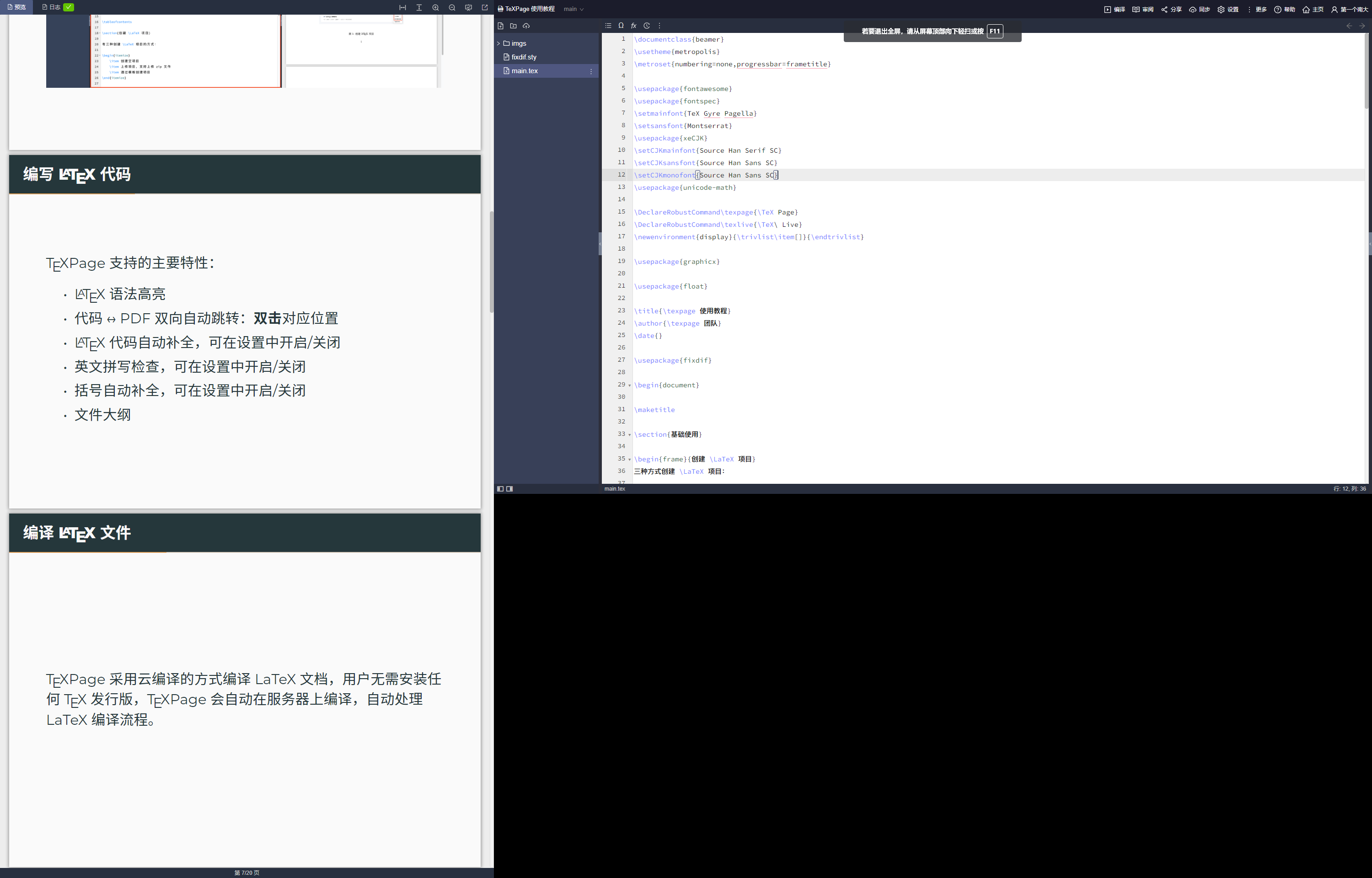Click the \usepackage{unicode-math} line

tap(685, 187)
